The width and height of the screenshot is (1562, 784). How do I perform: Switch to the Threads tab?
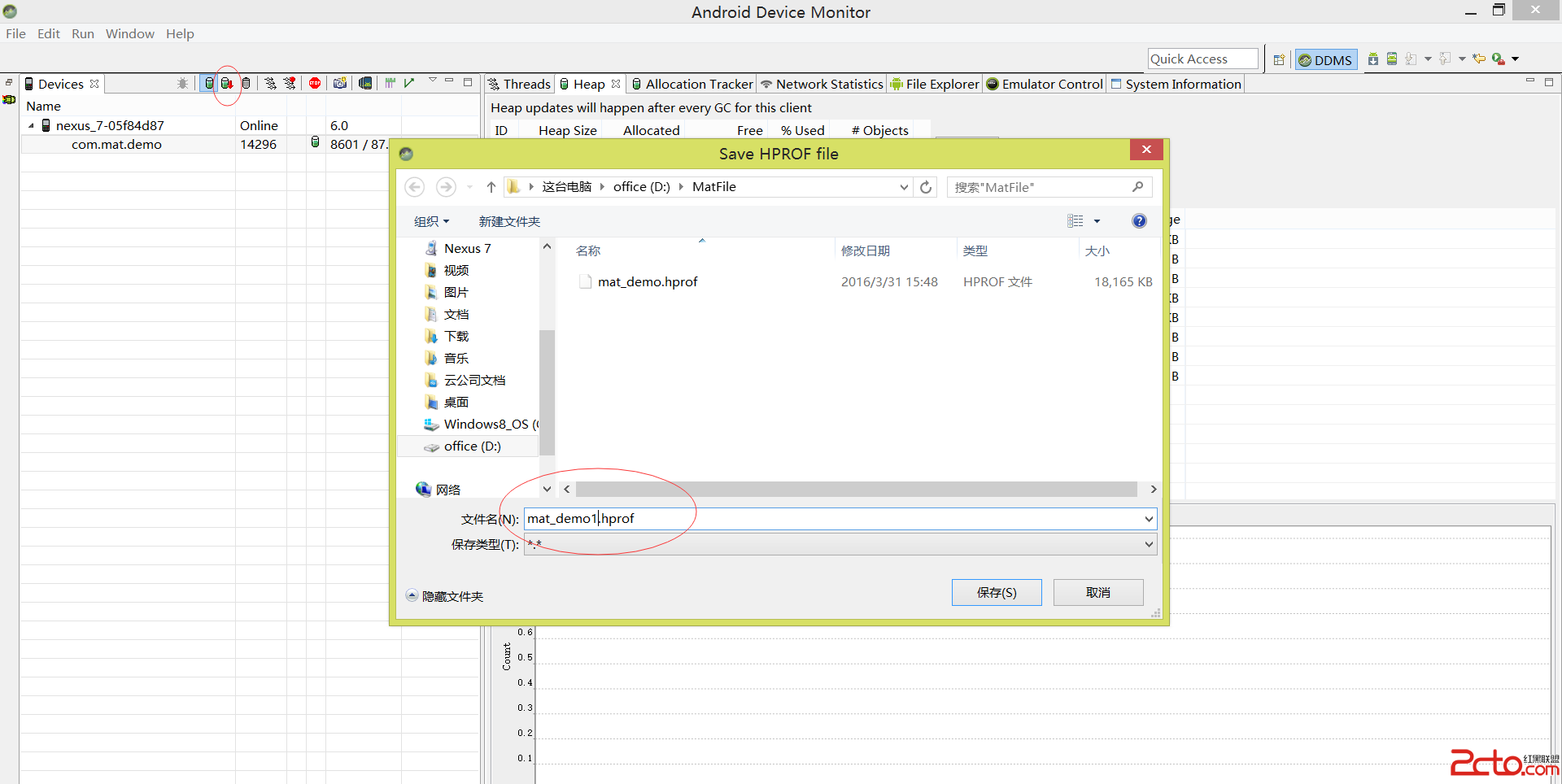[x=520, y=84]
